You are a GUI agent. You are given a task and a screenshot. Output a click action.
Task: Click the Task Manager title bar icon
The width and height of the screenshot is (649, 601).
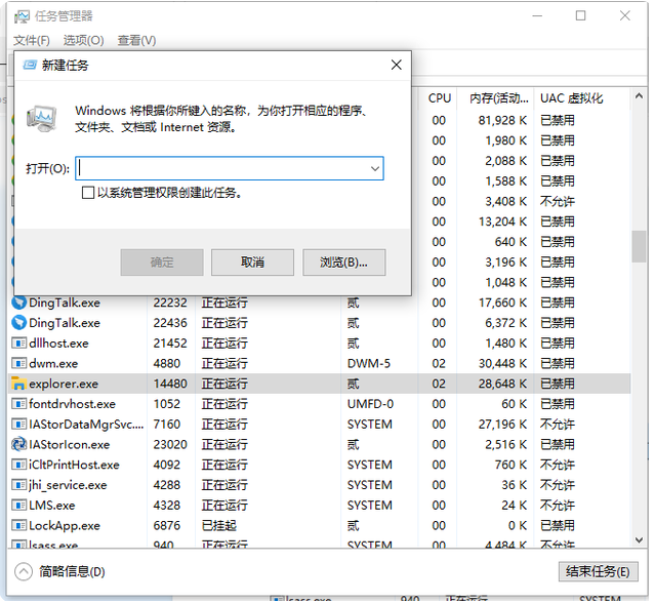[x=22, y=17]
